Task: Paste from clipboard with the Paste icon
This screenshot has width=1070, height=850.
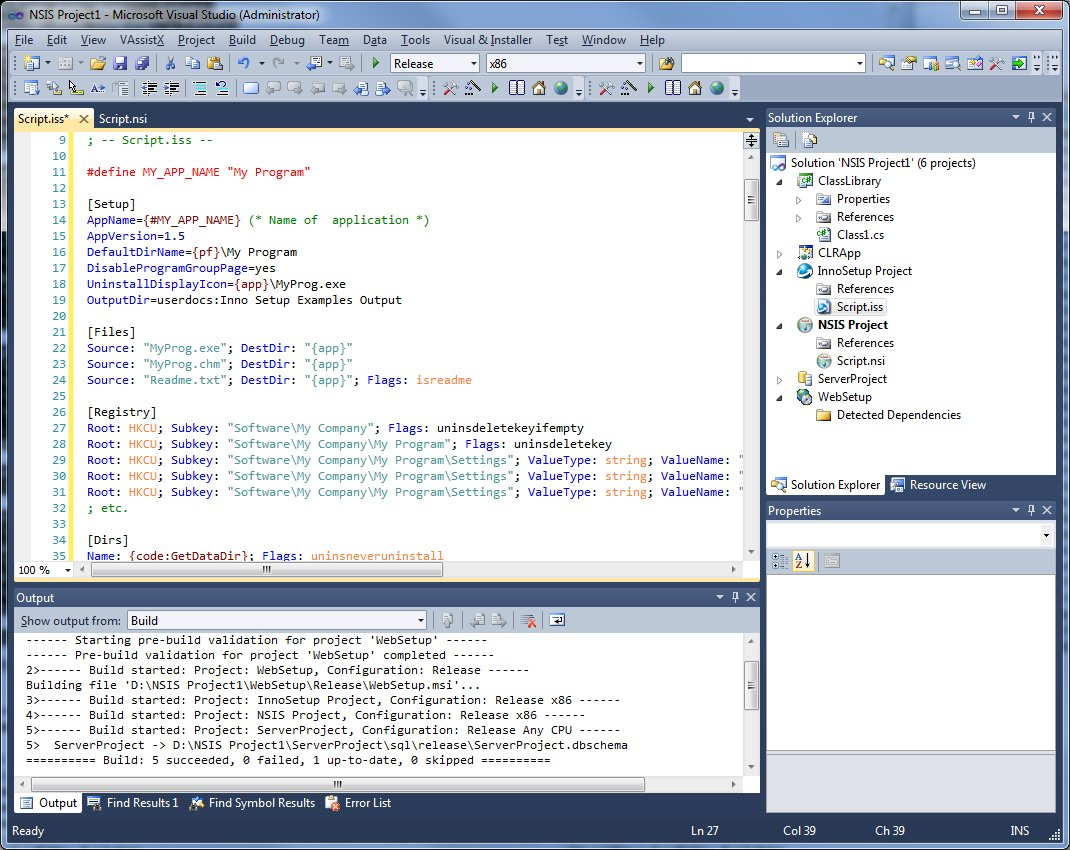Action: tap(215, 63)
